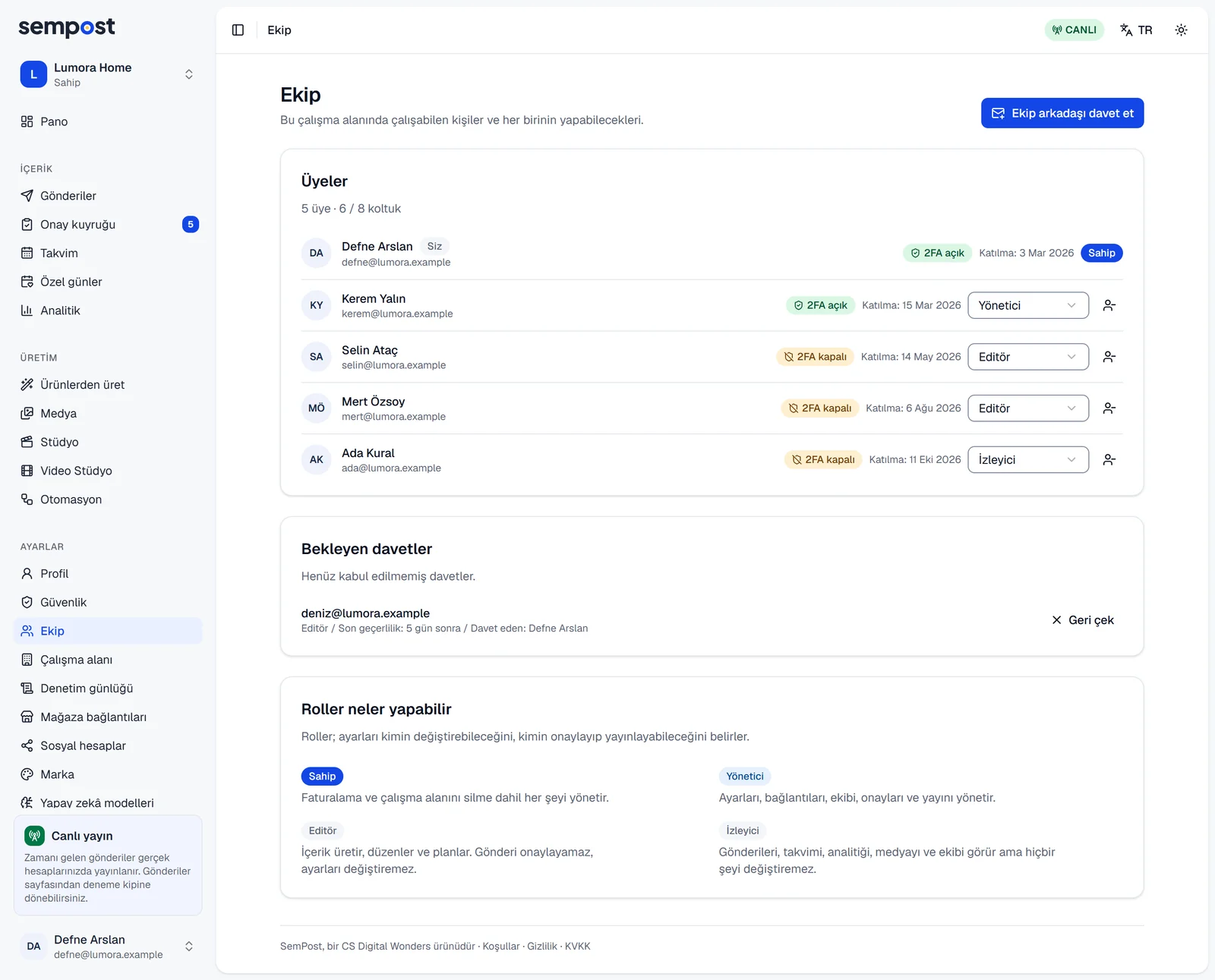Open Denetim günlüğü sidebar item
1215x980 pixels.
(x=108, y=689)
